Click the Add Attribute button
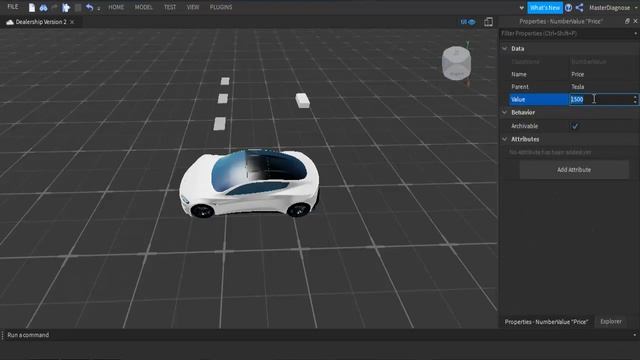The width and height of the screenshot is (640, 360). coord(574,170)
